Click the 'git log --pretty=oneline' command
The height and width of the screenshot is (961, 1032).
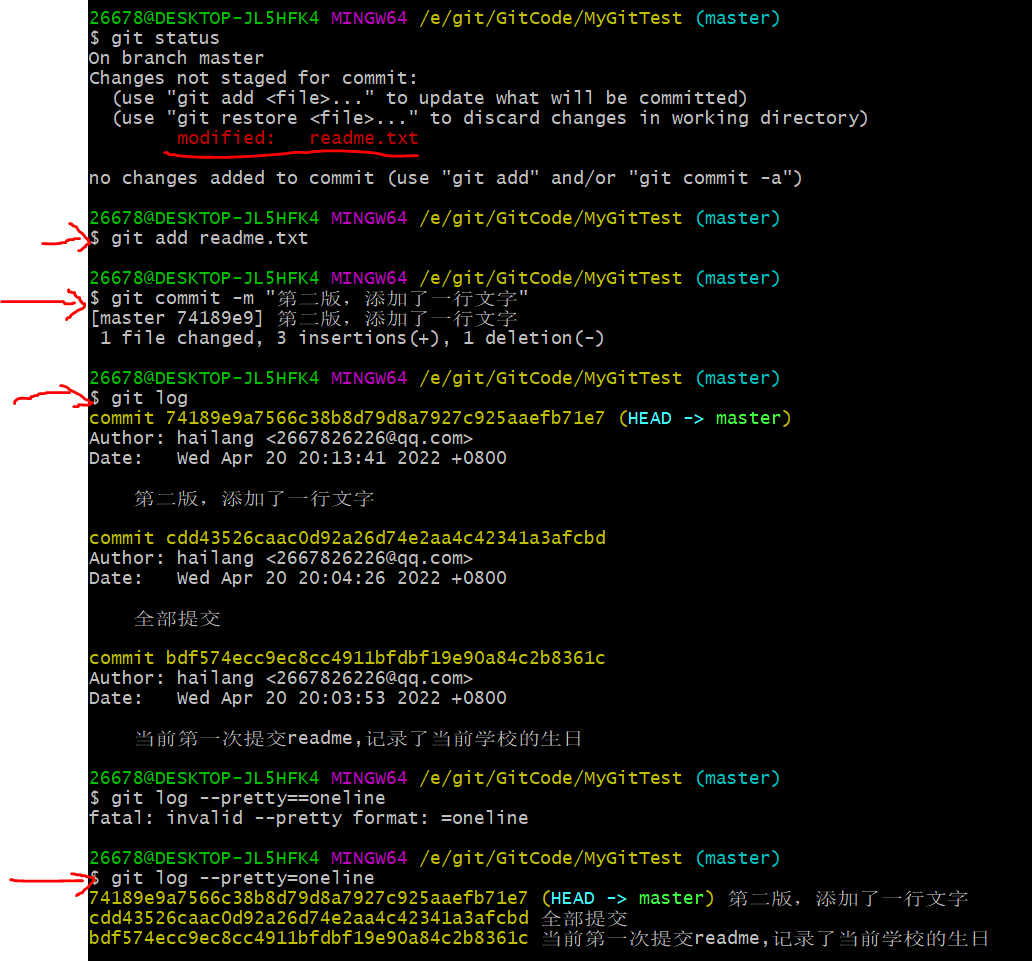coord(232,878)
